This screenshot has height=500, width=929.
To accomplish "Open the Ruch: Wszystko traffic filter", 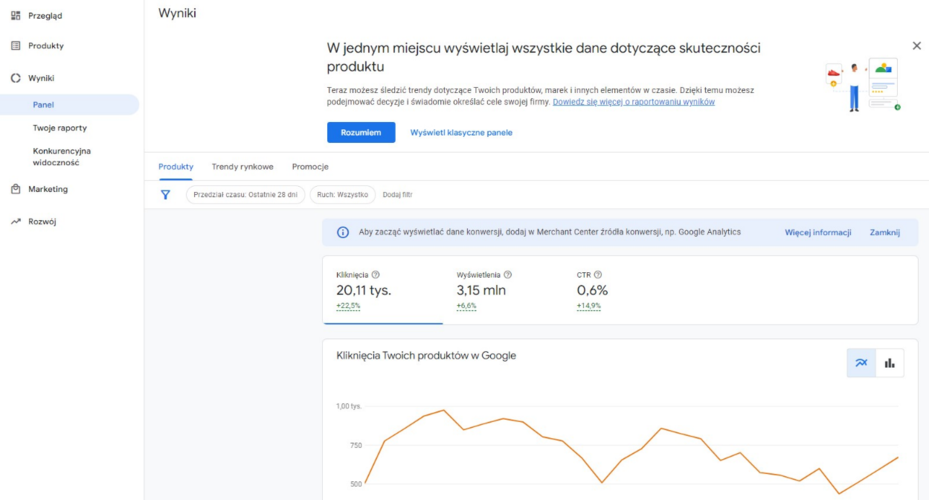I will pyautogui.click(x=342, y=195).
